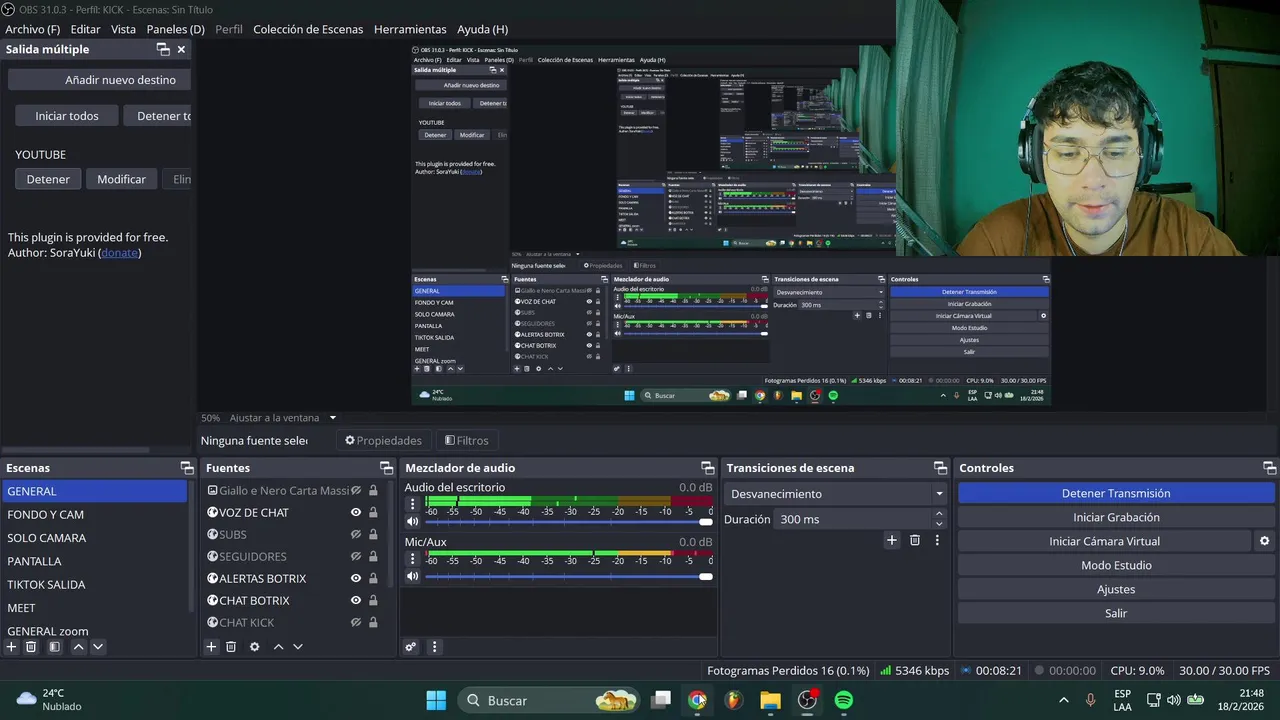This screenshot has width=1280, height=720.
Task: Adjust Mic/Aux volume slider
Action: [x=568, y=576]
